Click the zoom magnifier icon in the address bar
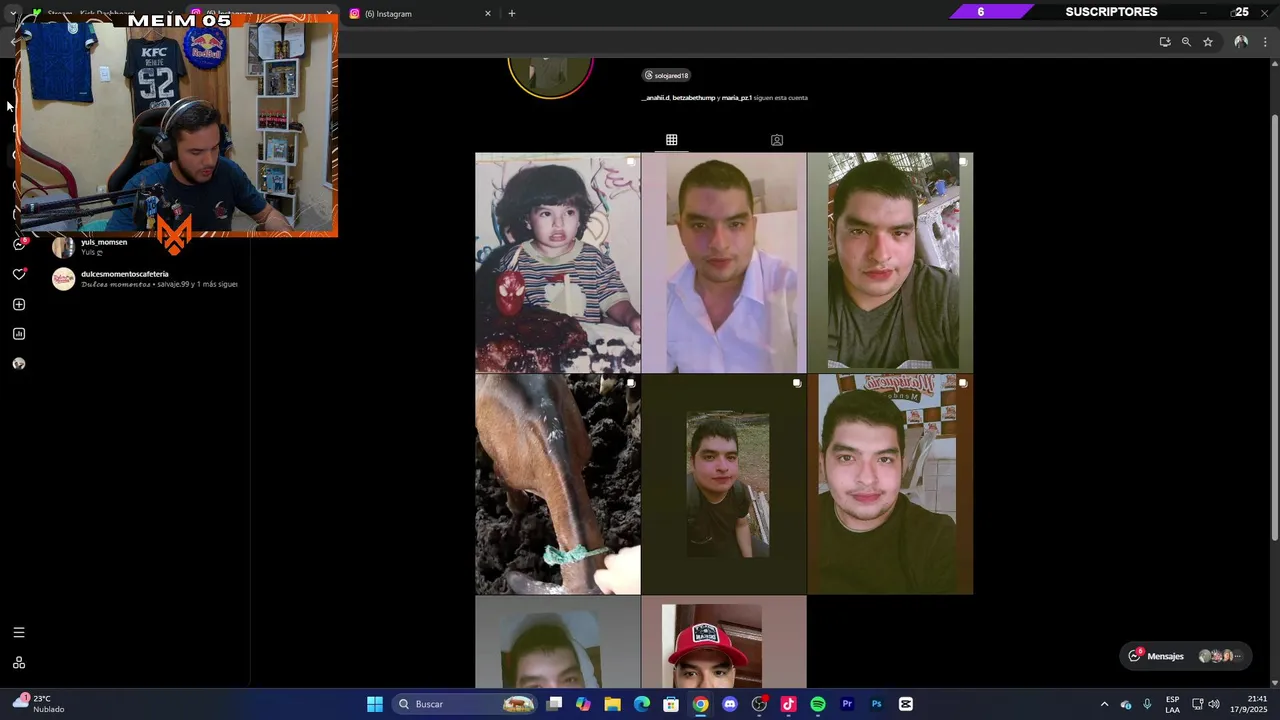This screenshot has height=720, width=1280. pos(1186,42)
